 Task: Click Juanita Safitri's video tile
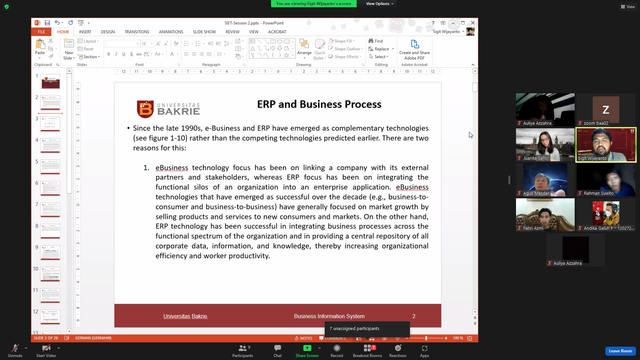545,145
